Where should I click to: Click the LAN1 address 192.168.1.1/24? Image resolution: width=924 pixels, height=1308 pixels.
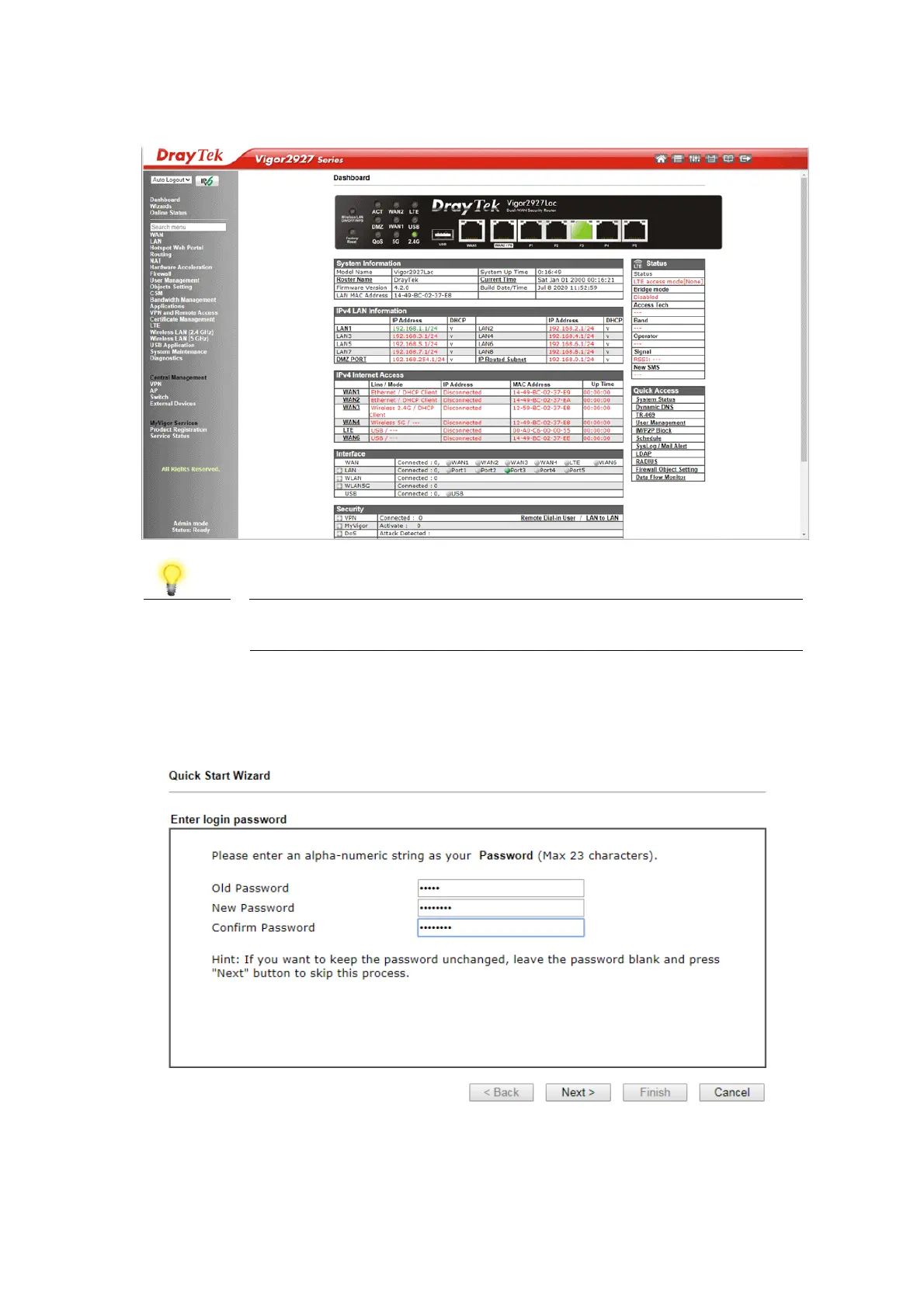tap(415, 329)
